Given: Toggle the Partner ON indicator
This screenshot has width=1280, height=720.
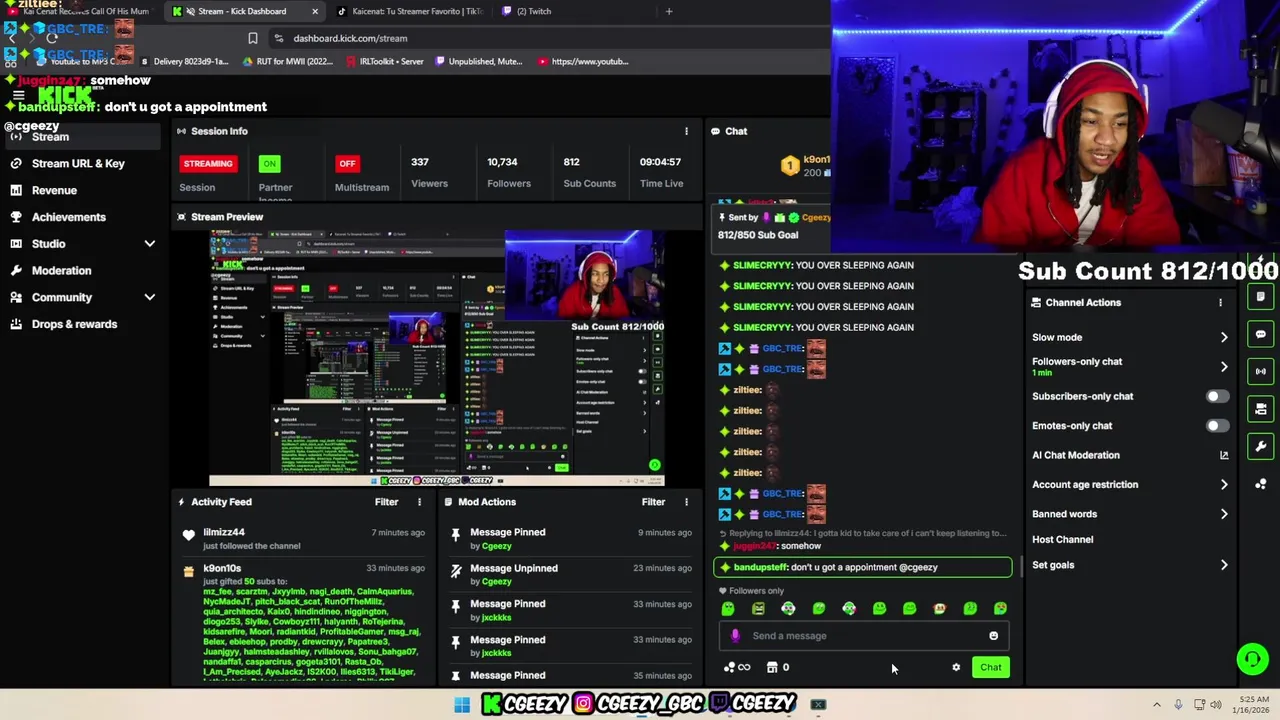Looking at the screenshot, I should (269, 163).
